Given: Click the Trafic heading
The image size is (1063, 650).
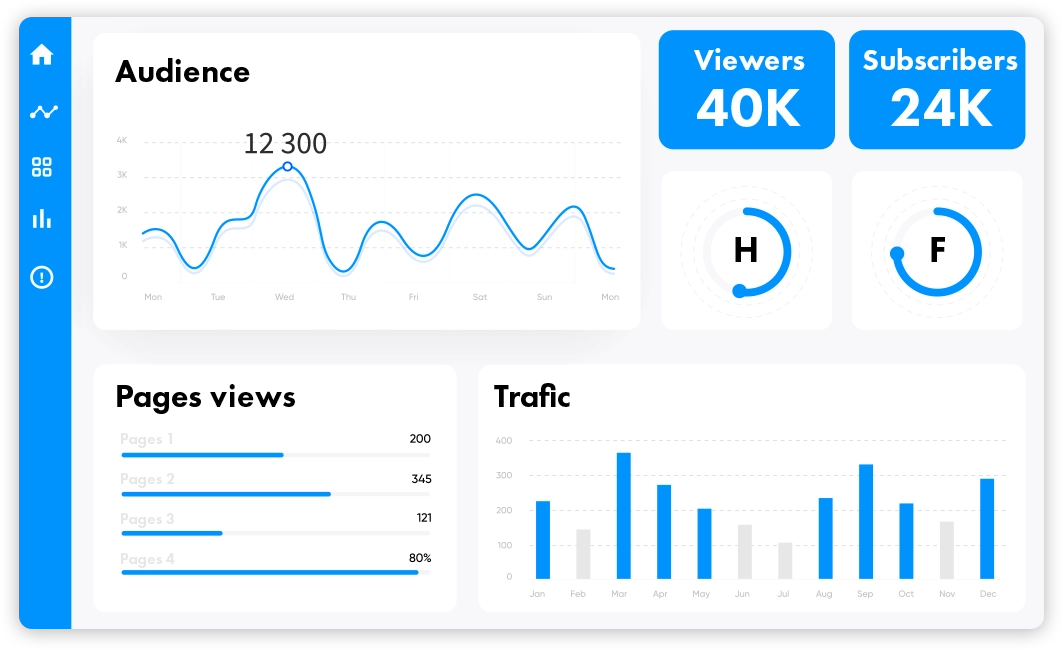Looking at the screenshot, I should (x=532, y=397).
